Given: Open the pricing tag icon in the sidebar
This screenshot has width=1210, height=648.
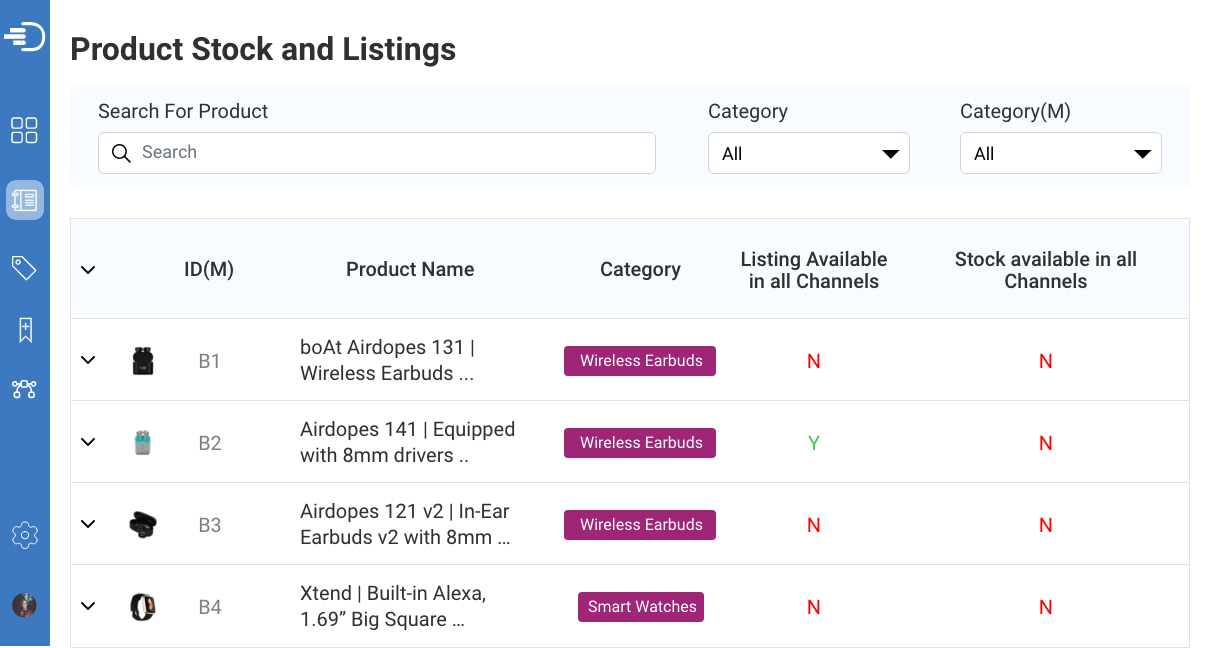Looking at the screenshot, I should click(x=24, y=267).
